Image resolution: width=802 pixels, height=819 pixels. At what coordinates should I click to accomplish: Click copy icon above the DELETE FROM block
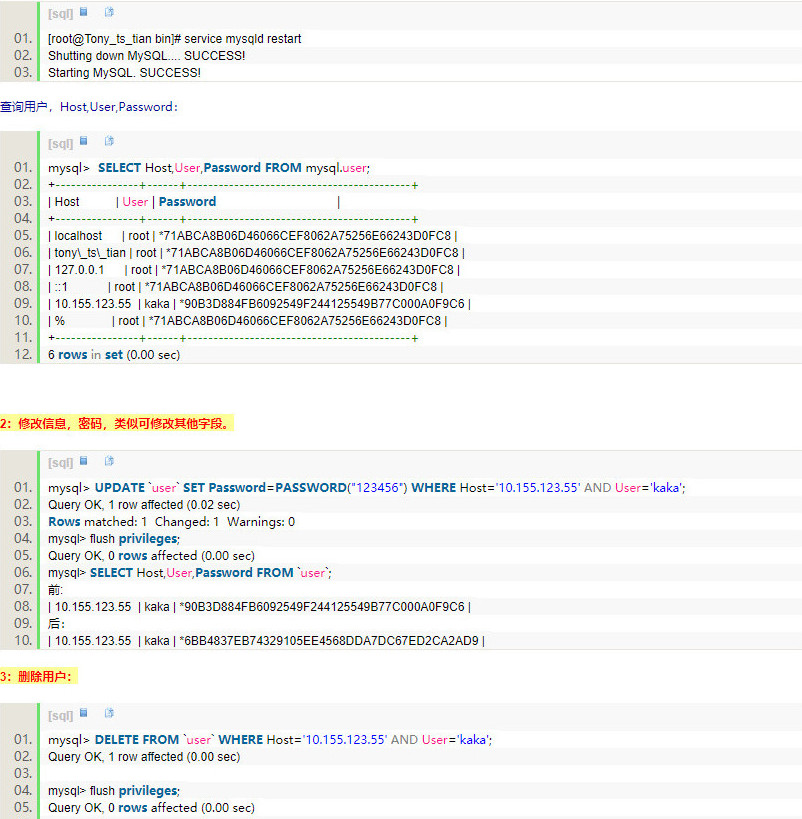pos(109,713)
